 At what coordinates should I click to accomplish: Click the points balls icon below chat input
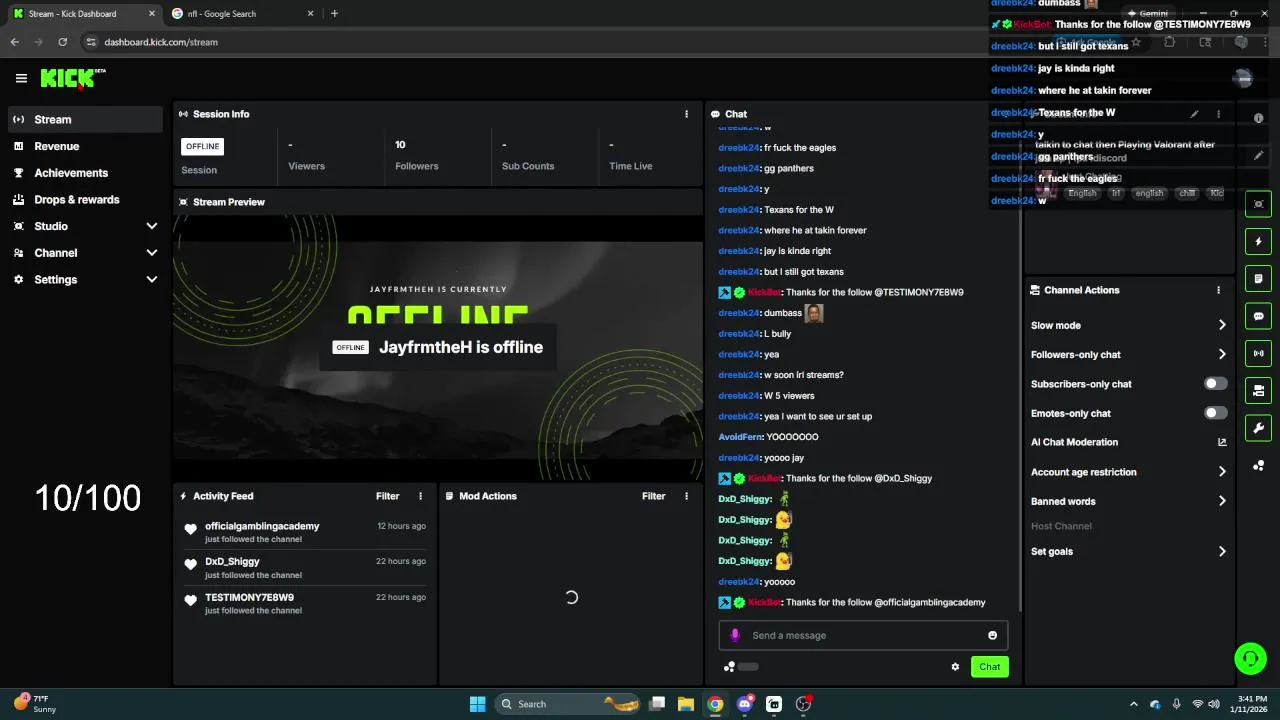[x=730, y=667]
